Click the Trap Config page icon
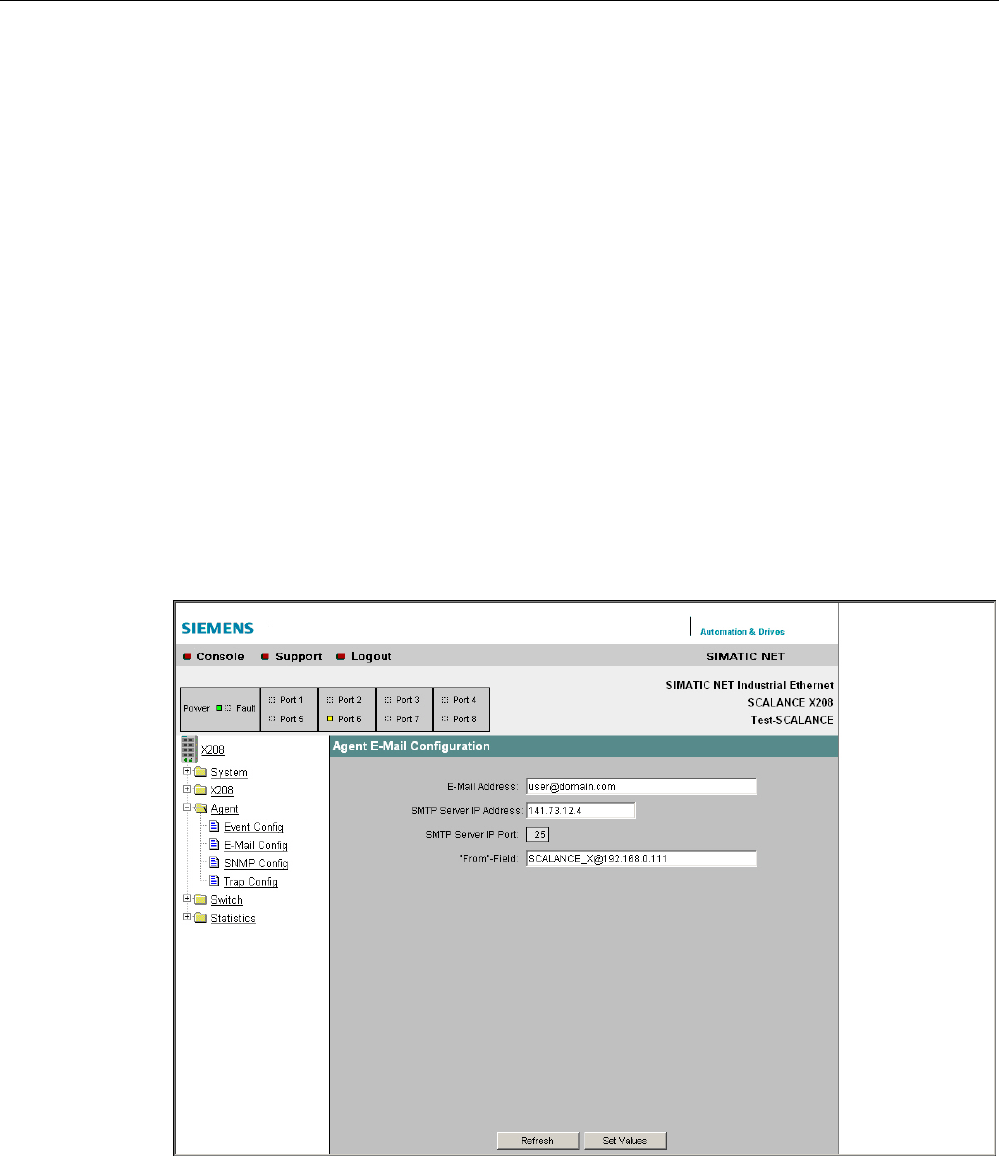Image resolution: width=999 pixels, height=1156 pixels. point(215,881)
